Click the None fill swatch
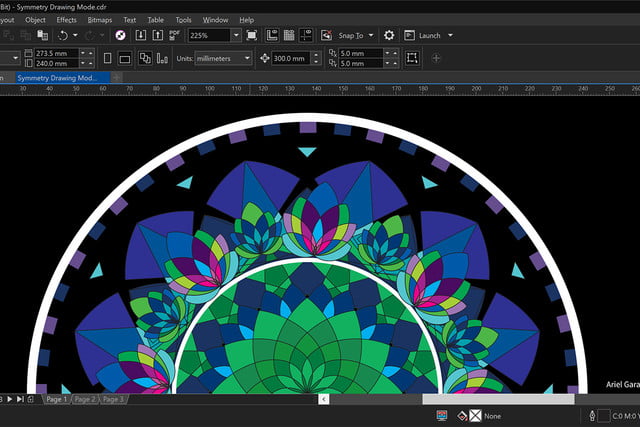The width and height of the screenshot is (640, 427). pos(475,416)
